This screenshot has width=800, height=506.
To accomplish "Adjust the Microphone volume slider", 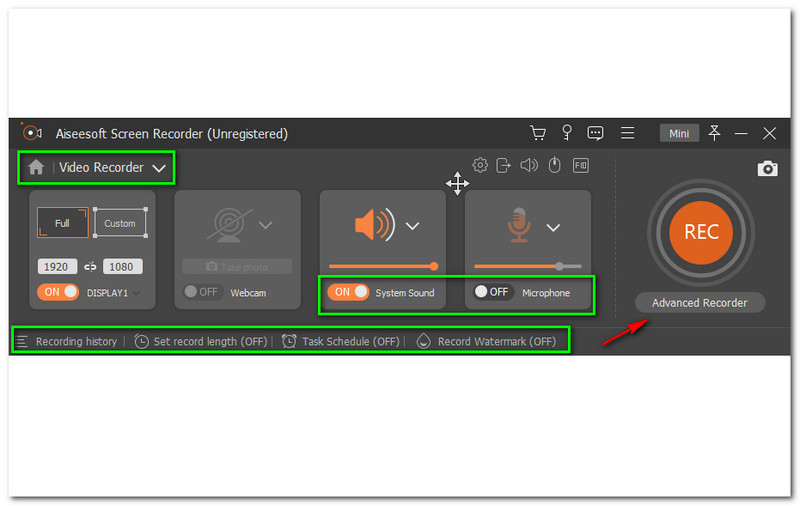I will click(x=528, y=266).
